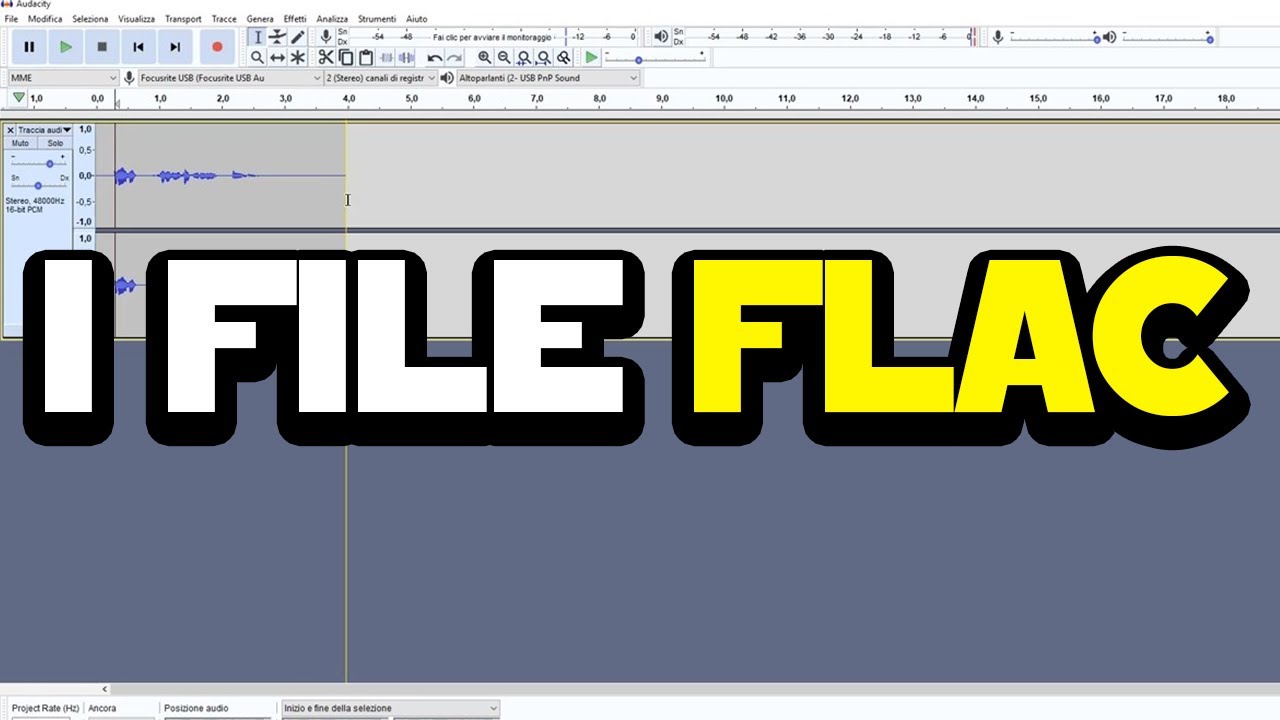The image size is (1280, 720).
Task: Skip to the start of the track
Action: [x=138, y=47]
